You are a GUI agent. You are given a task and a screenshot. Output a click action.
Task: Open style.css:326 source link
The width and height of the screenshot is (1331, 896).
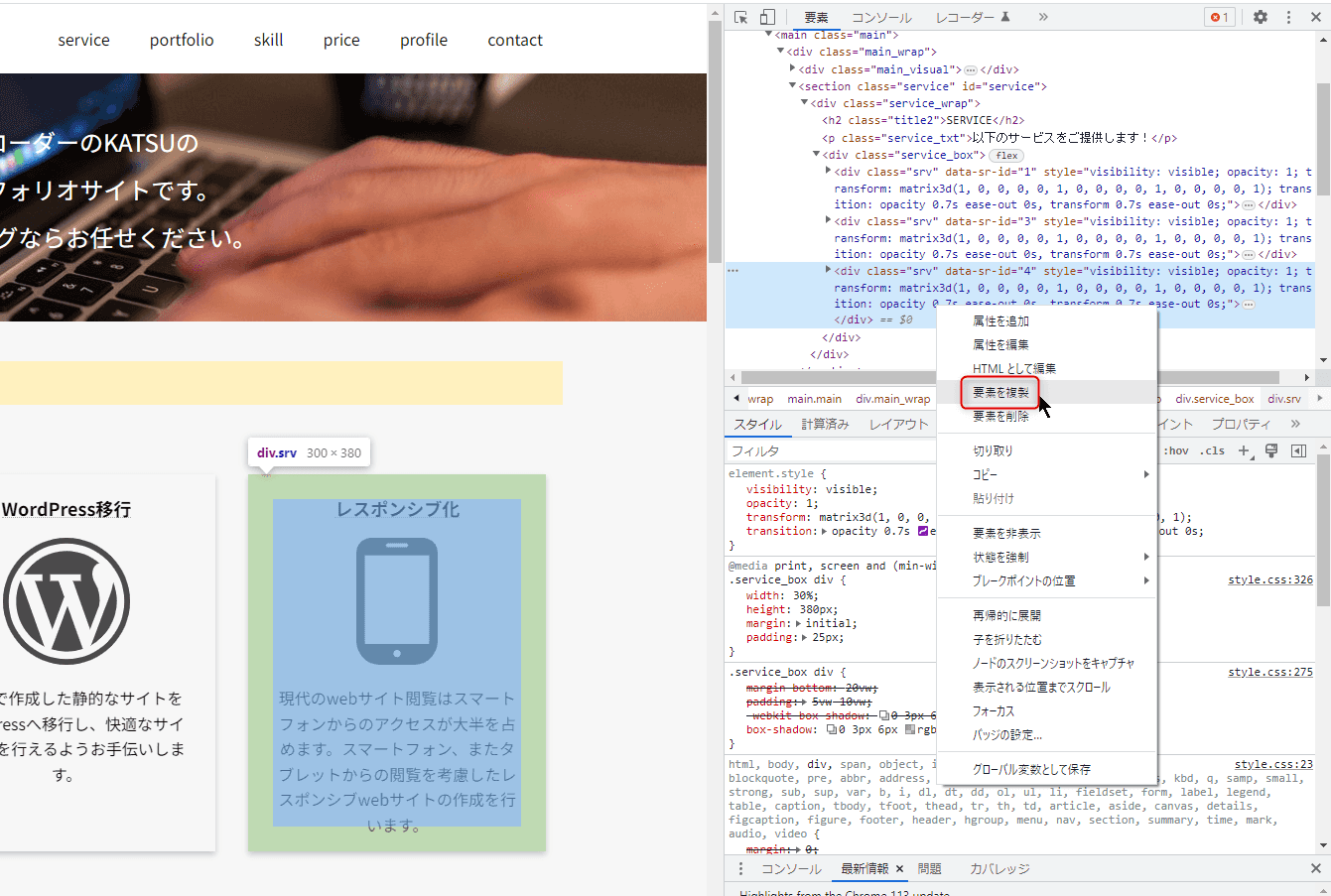(x=1270, y=579)
